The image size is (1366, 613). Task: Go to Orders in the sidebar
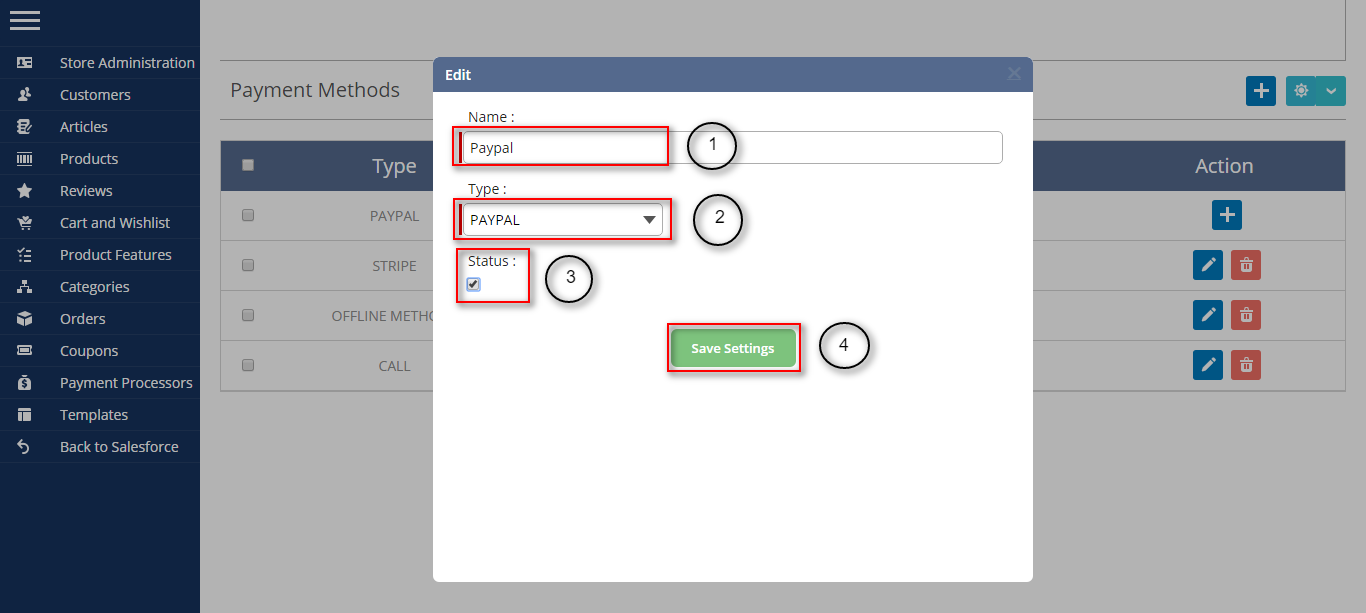click(x=83, y=319)
